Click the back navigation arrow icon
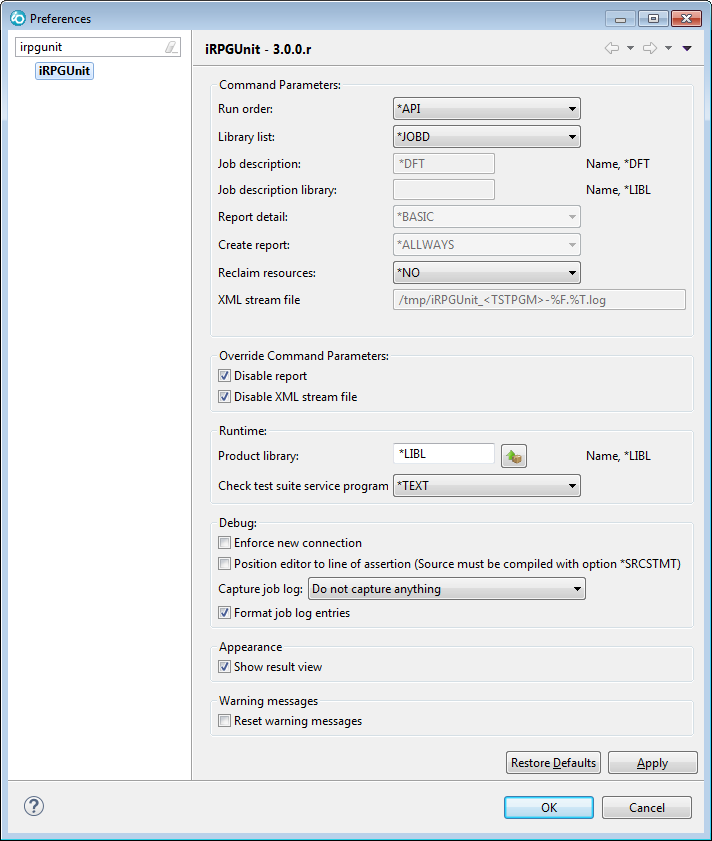The image size is (712, 841). (612, 48)
